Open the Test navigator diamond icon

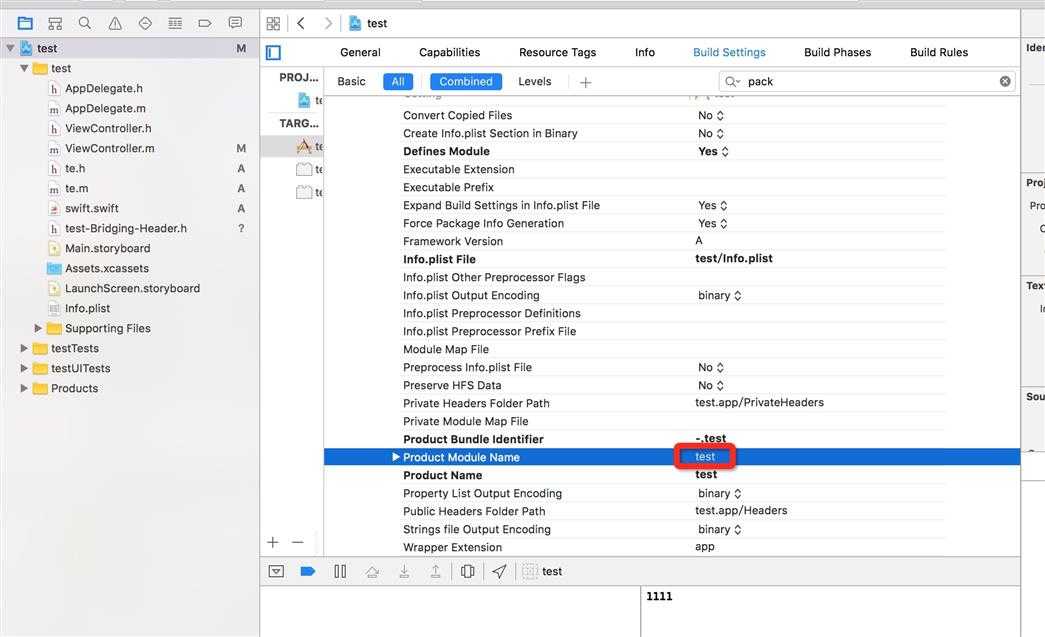145,23
